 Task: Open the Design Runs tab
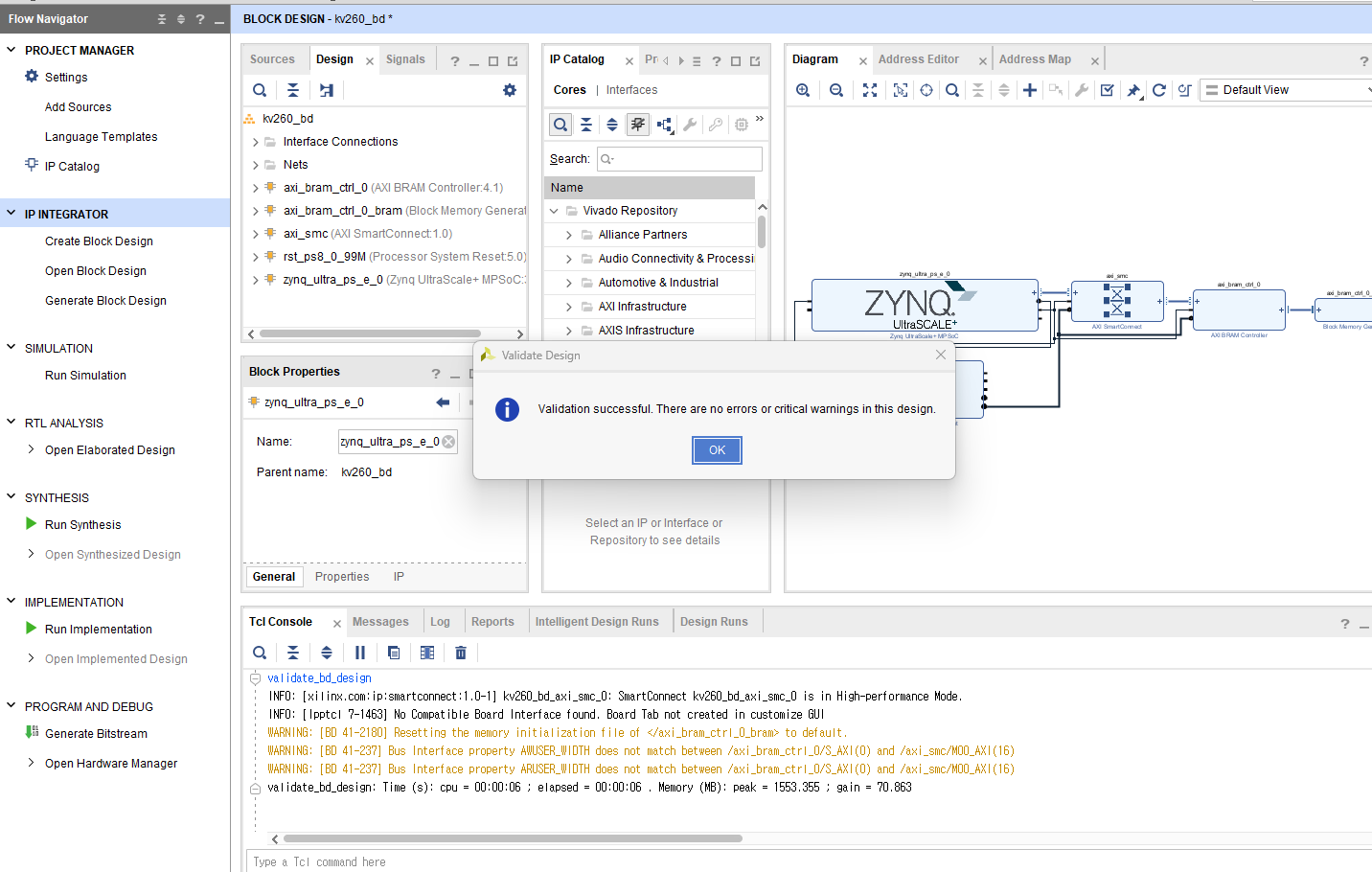point(714,622)
